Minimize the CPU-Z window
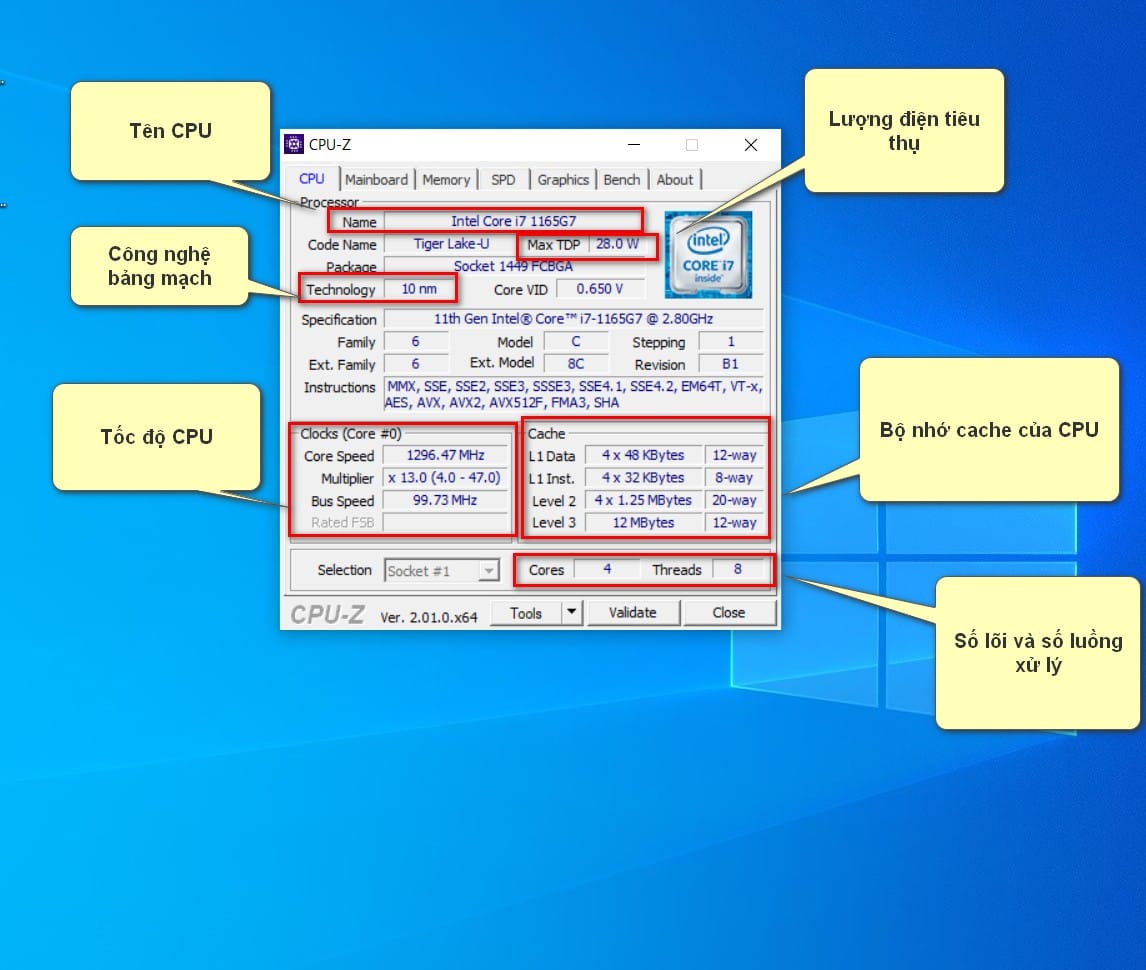This screenshot has width=1146, height=970. click(x=634, y=145)
